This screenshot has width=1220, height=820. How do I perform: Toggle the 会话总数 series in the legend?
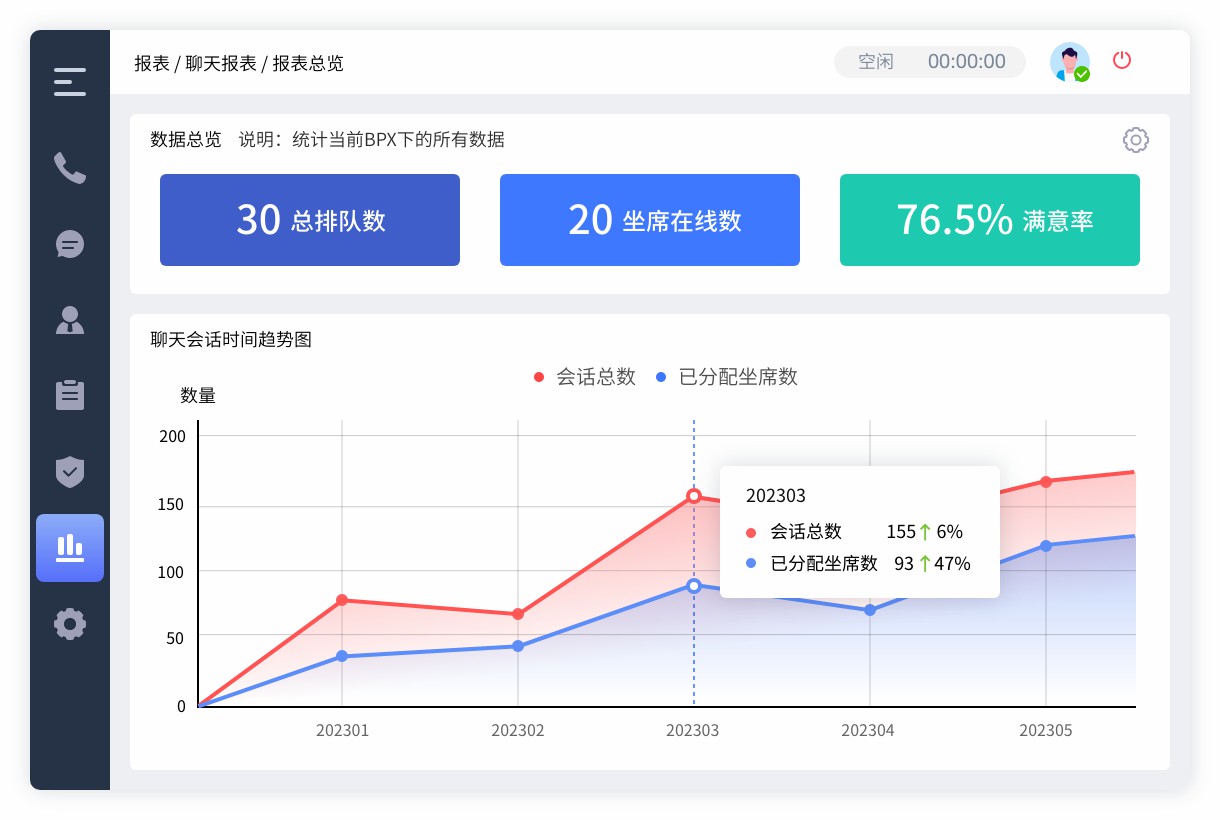pos(584,377)
